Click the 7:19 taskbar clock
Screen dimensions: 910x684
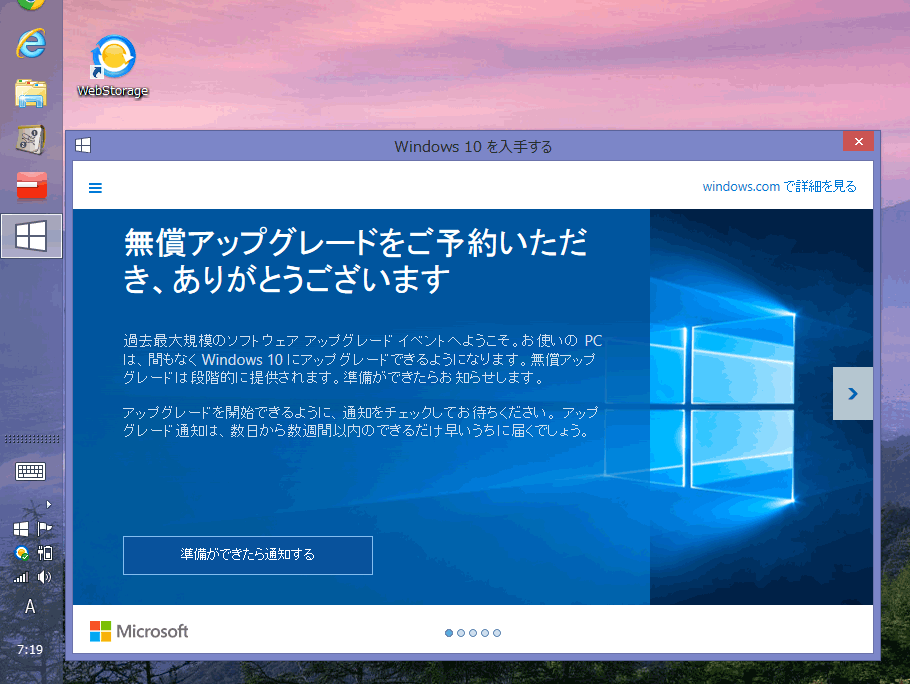coord(30,650)
